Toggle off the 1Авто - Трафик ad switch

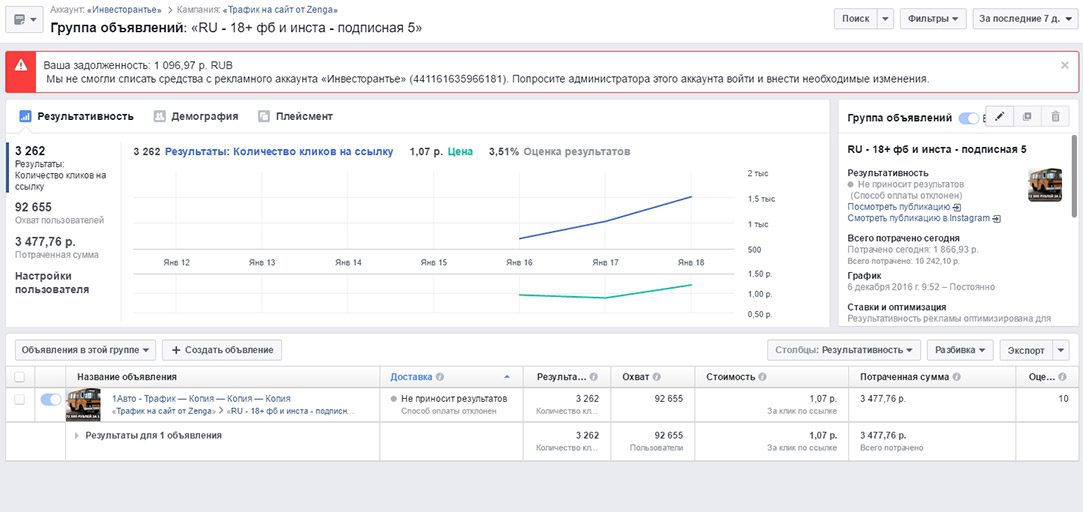click(50, 399)
